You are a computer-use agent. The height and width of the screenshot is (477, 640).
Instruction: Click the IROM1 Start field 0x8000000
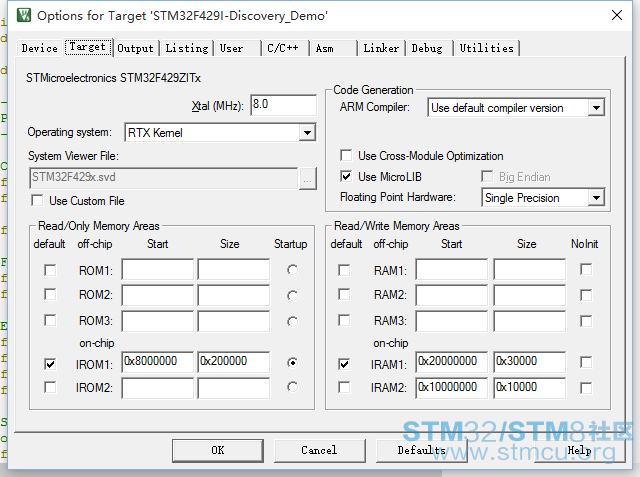pos(158,362)
